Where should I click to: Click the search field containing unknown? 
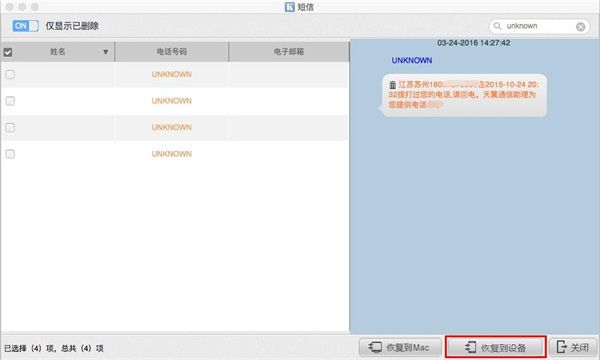tap(539, 26)
